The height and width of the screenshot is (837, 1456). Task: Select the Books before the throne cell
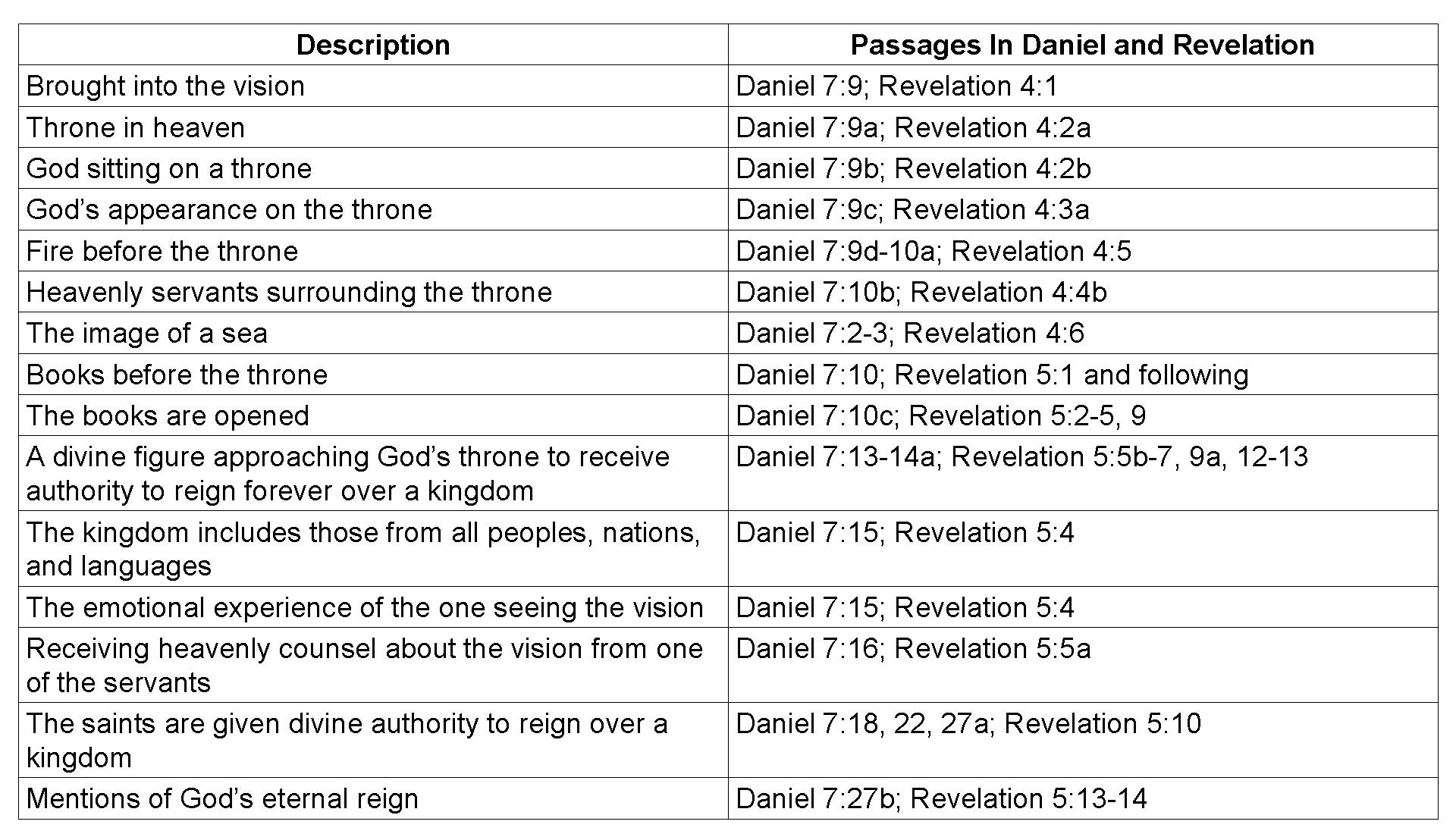point(177,375)
